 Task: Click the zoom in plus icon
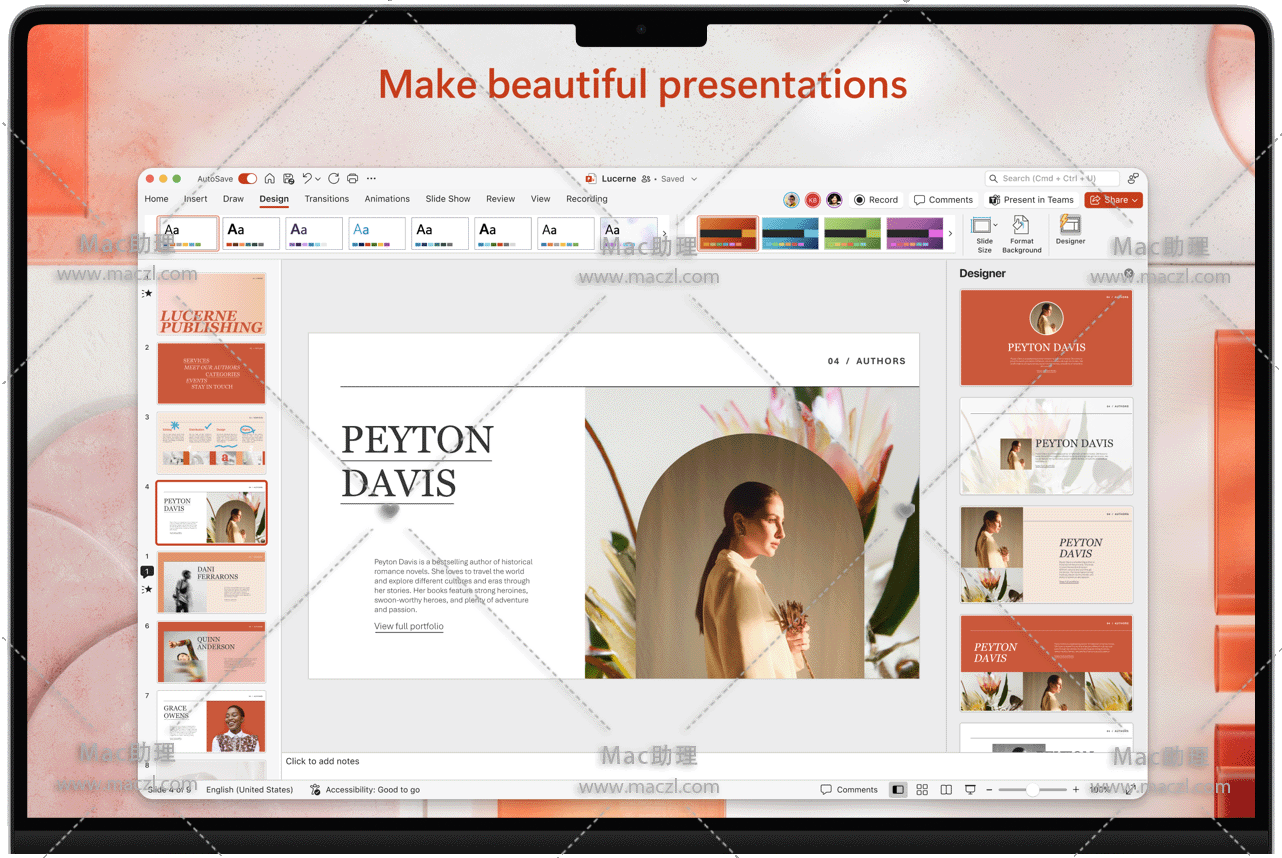pos(1076,790)
